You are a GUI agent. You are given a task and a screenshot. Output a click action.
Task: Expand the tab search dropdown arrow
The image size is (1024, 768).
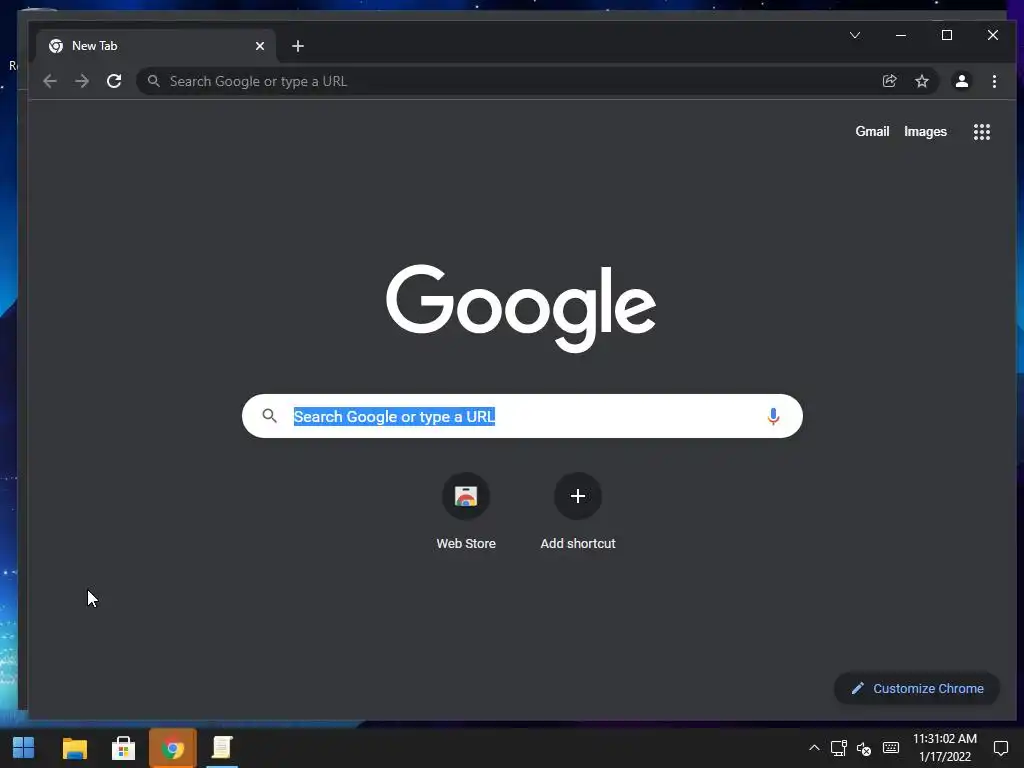pyautogui.click(x=855, y=35)
